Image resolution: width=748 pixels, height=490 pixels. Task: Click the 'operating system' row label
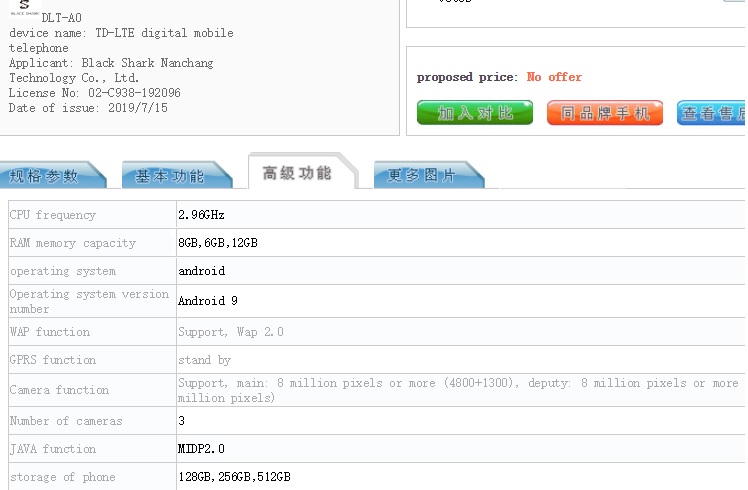click(62, 271)
